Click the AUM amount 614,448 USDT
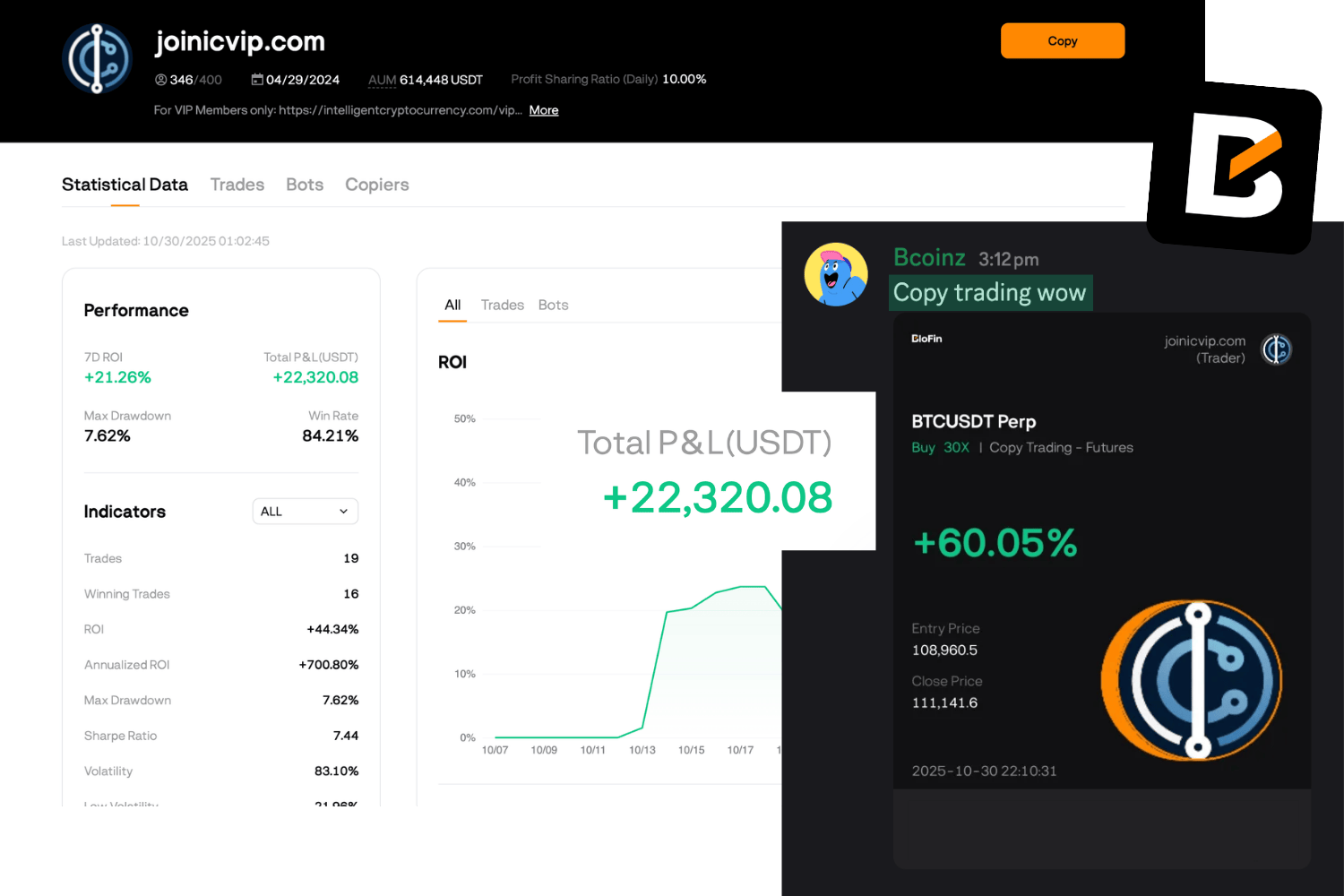The image size is (1344, 896). click(441, 80)
